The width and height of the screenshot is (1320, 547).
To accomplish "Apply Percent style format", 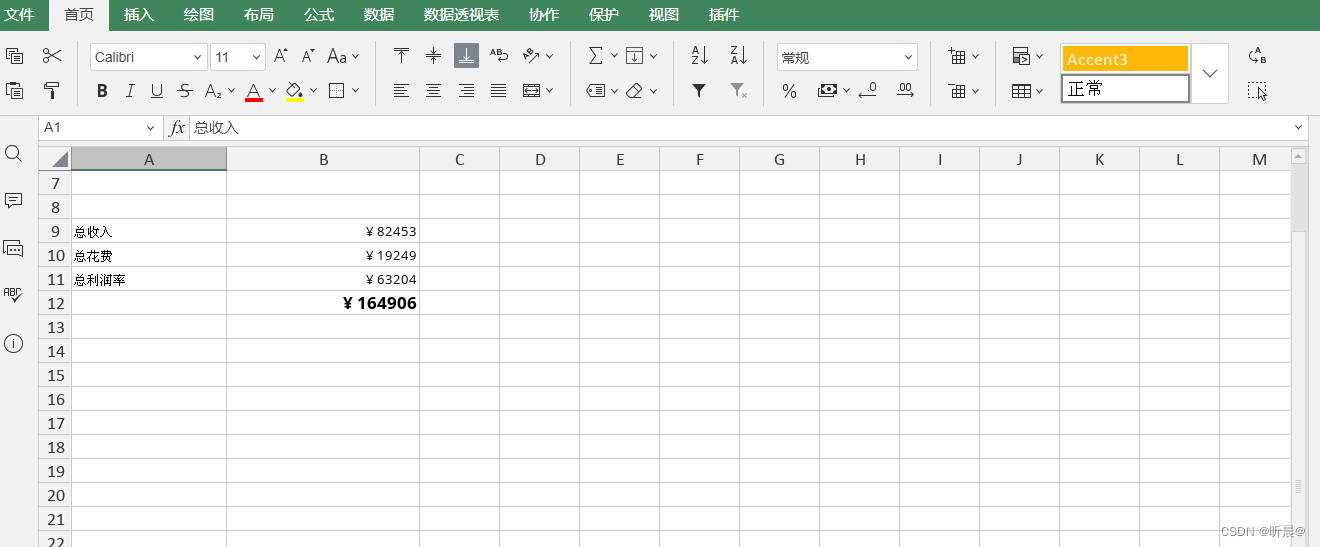I will tap(789, 91).
